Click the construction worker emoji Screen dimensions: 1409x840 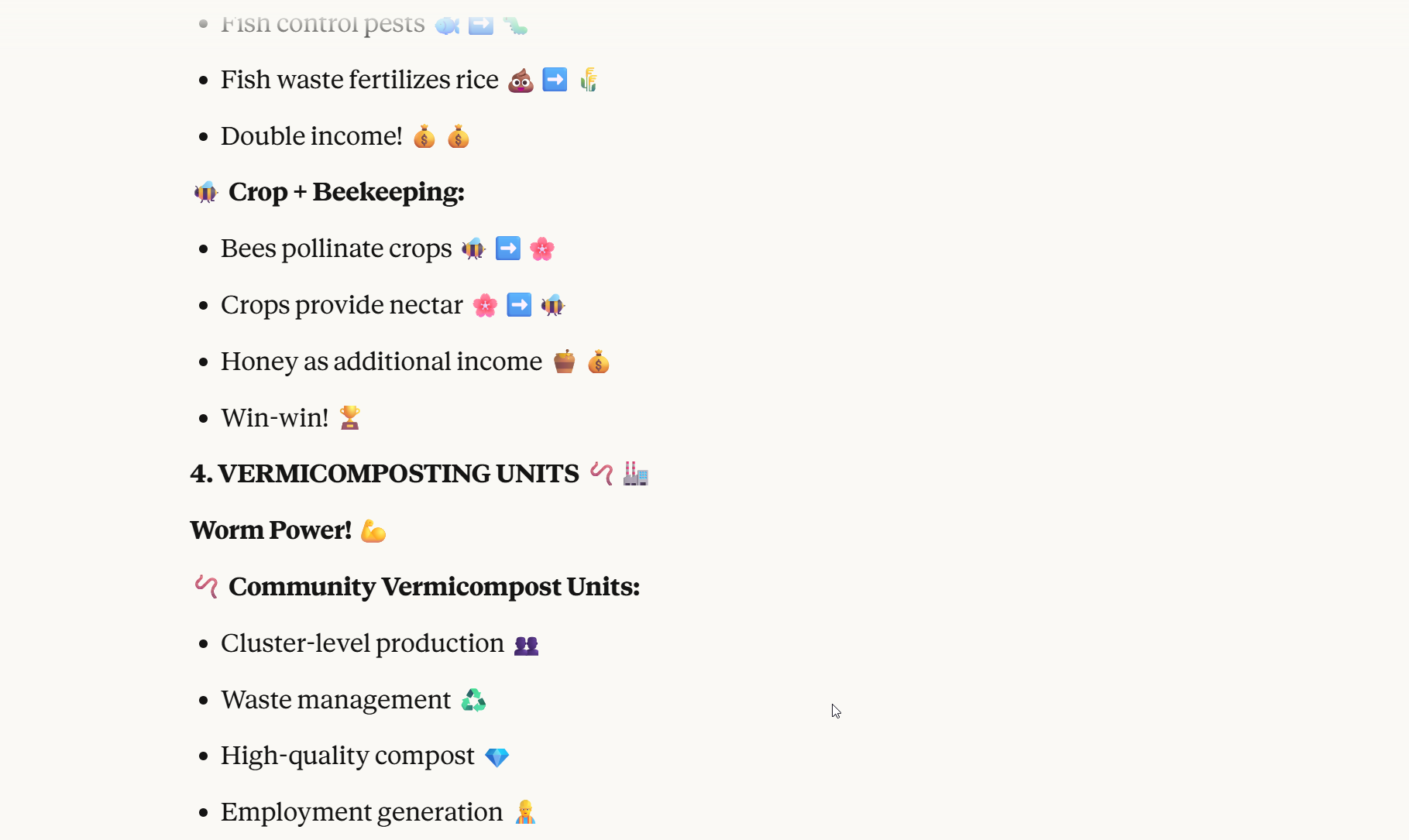(x=525, y=812)
